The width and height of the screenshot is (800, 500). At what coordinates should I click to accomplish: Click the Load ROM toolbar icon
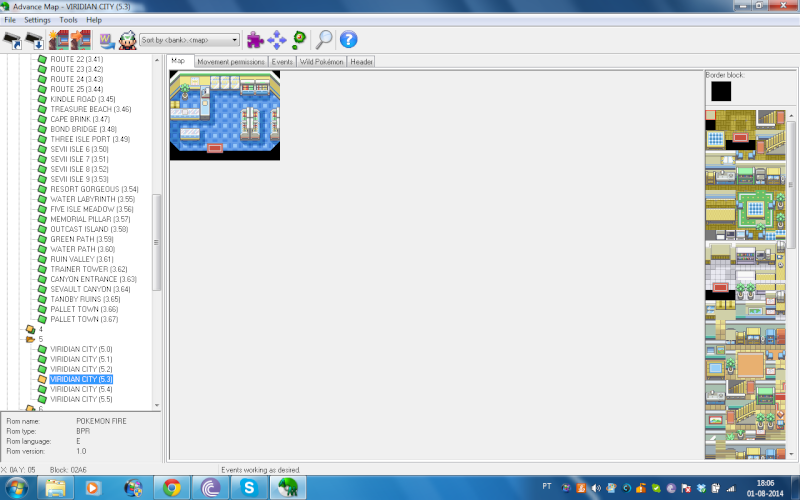[13, 40]
